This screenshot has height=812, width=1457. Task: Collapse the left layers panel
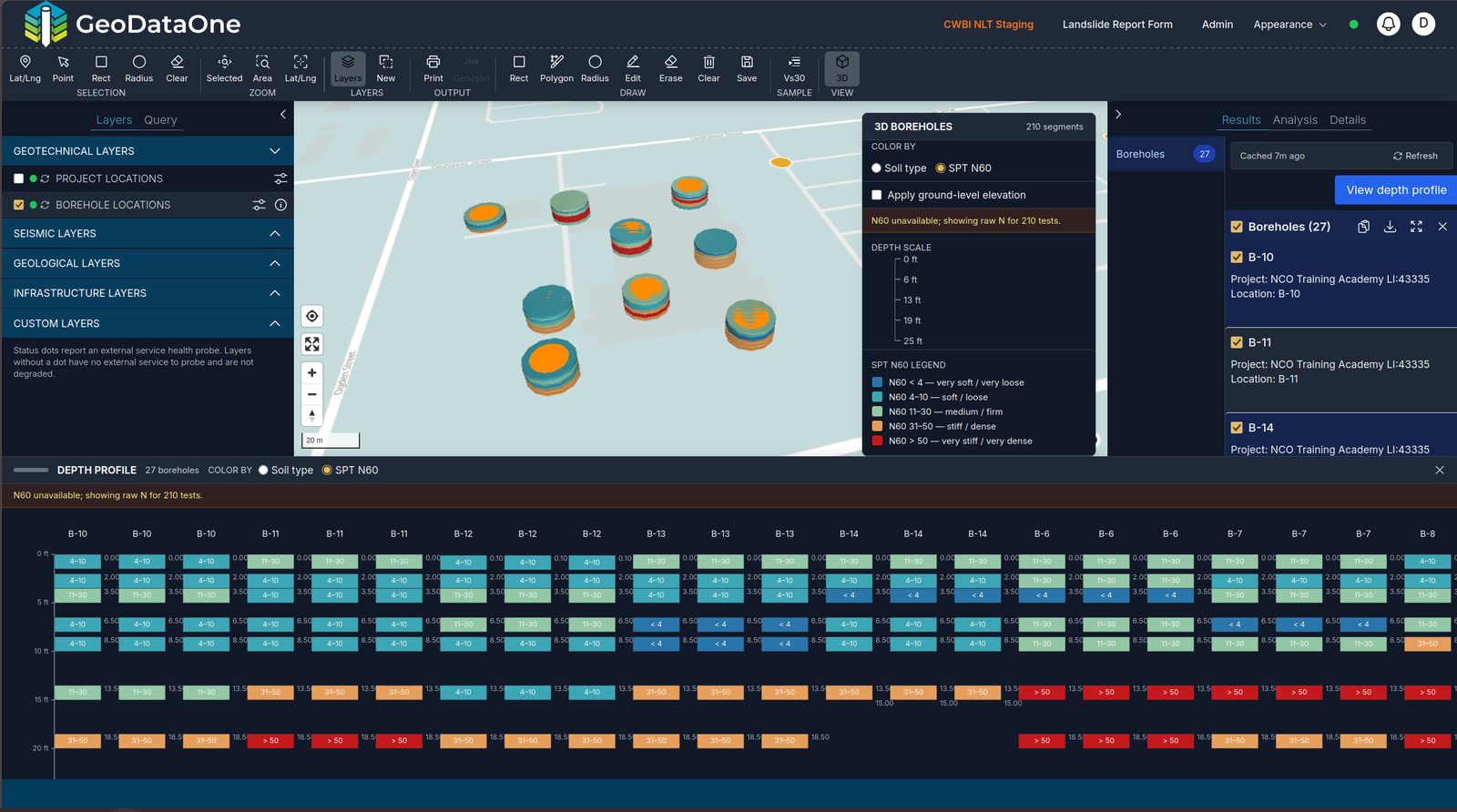coord(282,115)
